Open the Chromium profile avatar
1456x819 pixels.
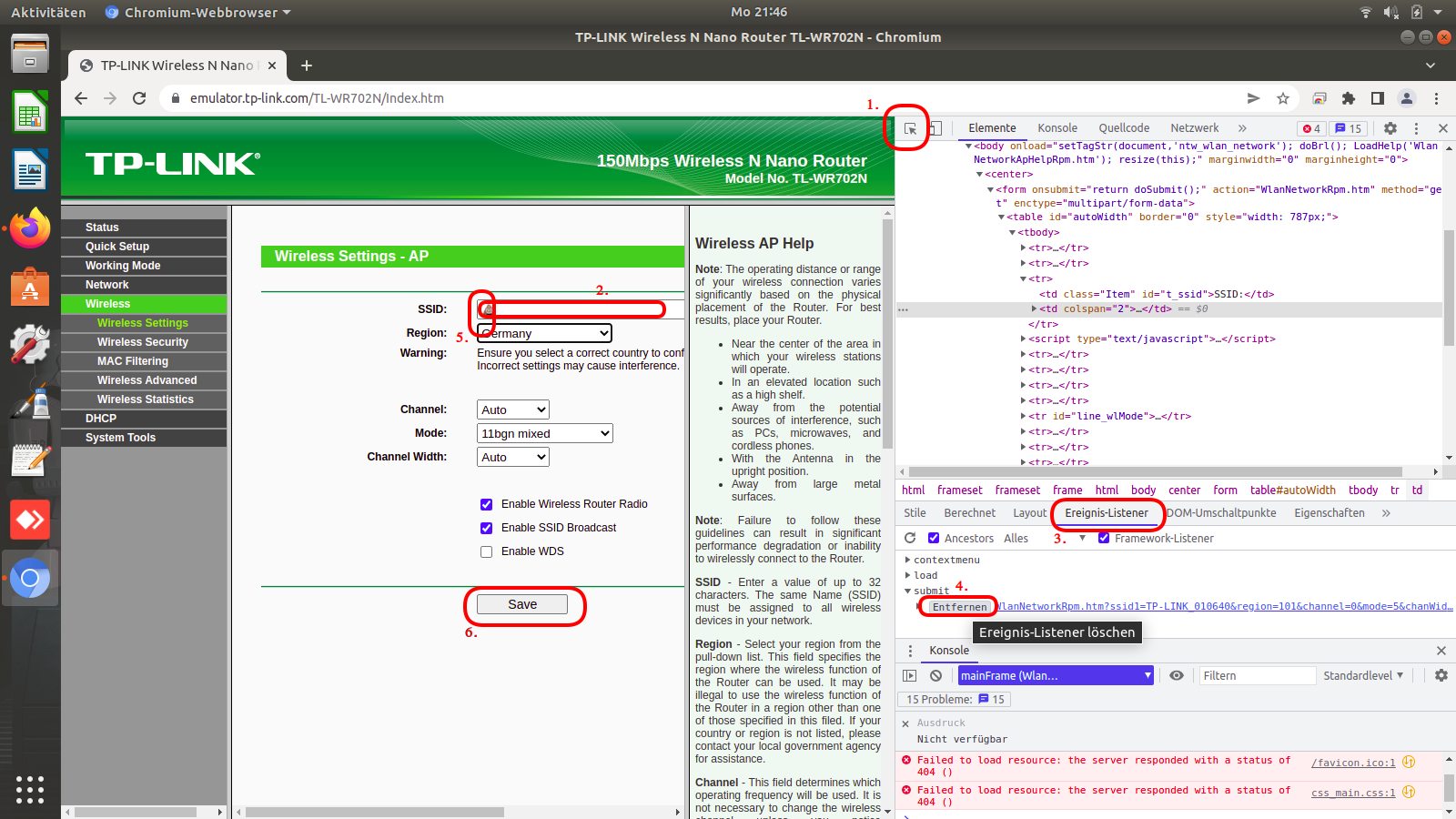coord(1407,98)
